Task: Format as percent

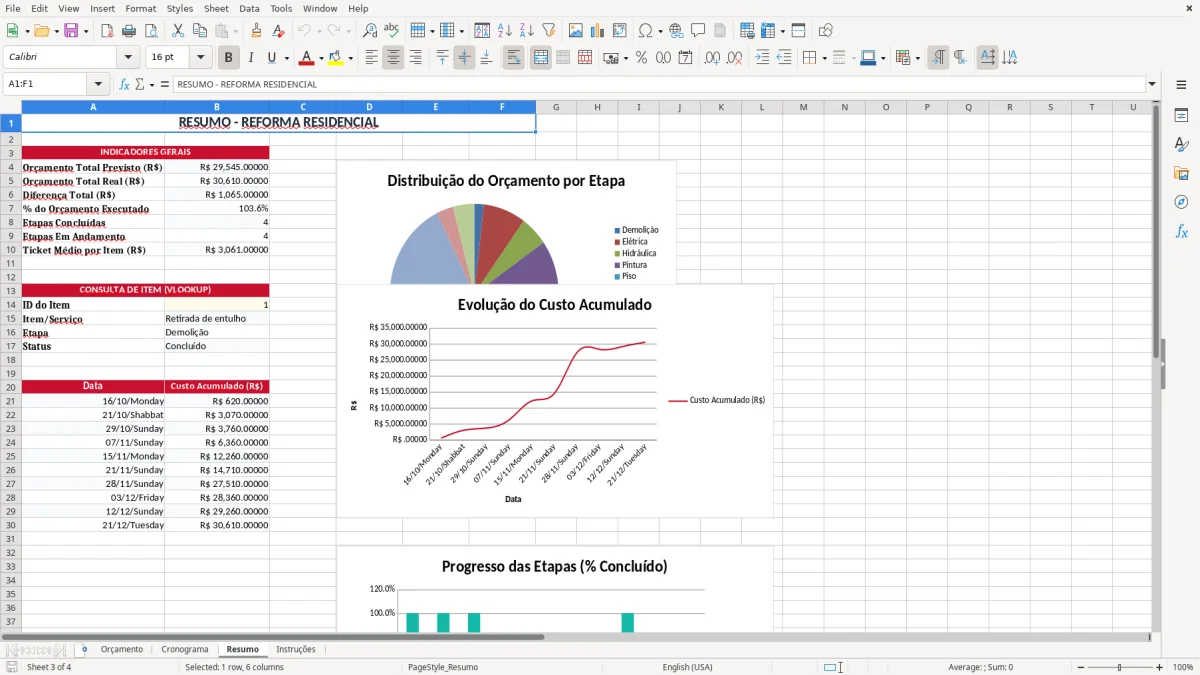Action: 641,58
